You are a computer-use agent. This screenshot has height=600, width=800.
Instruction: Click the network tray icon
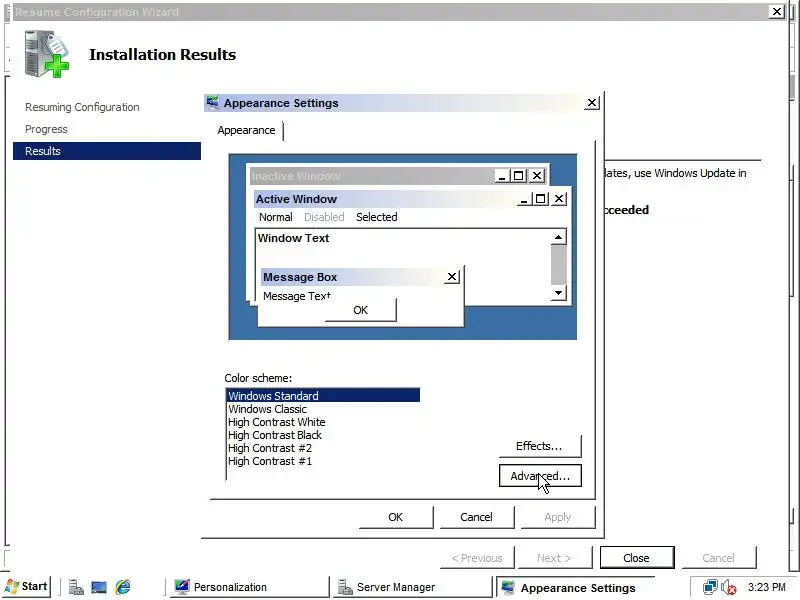(710, 587)
